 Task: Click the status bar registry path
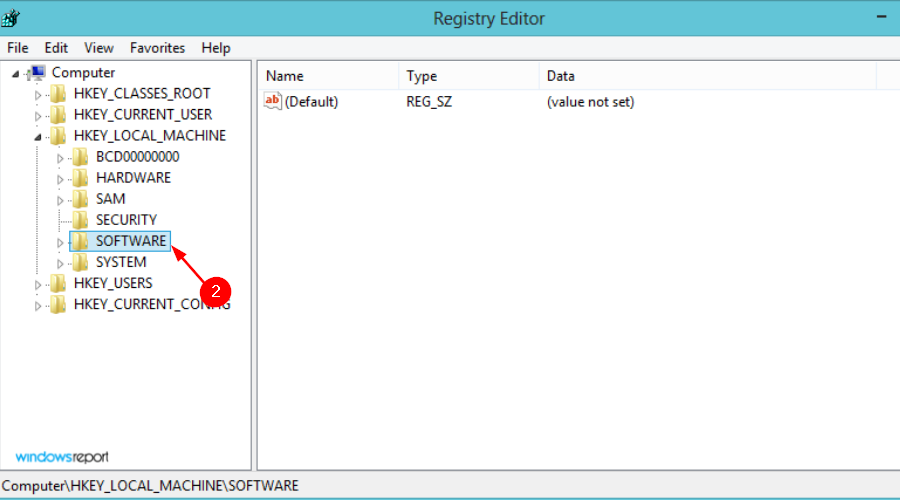[150, 486]
